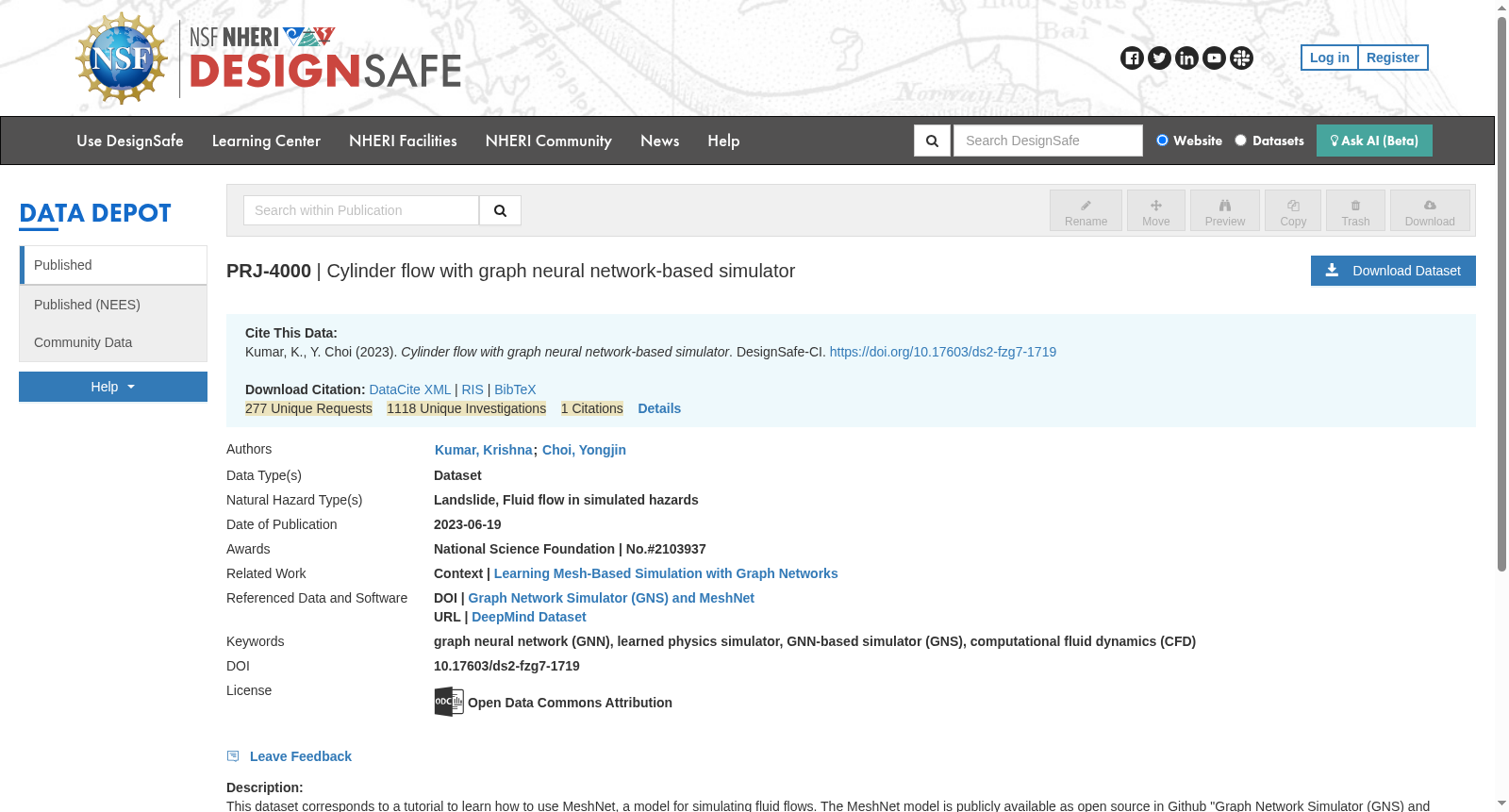Click the Open Data Commons license icon
Image resolution: width=1509 pixels, height=812 pixels.
(449, 702)
